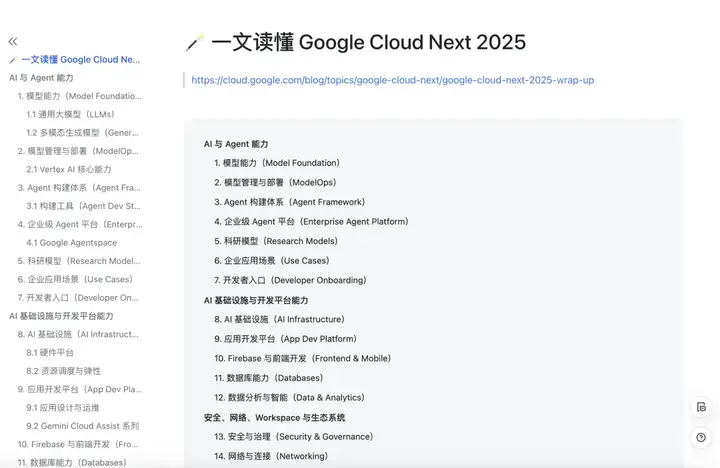Open sidebar entry 1.2 多模态生成模型
Viewport: 720px width, 468px height.
pyautogui.click(x=82, y=133)
